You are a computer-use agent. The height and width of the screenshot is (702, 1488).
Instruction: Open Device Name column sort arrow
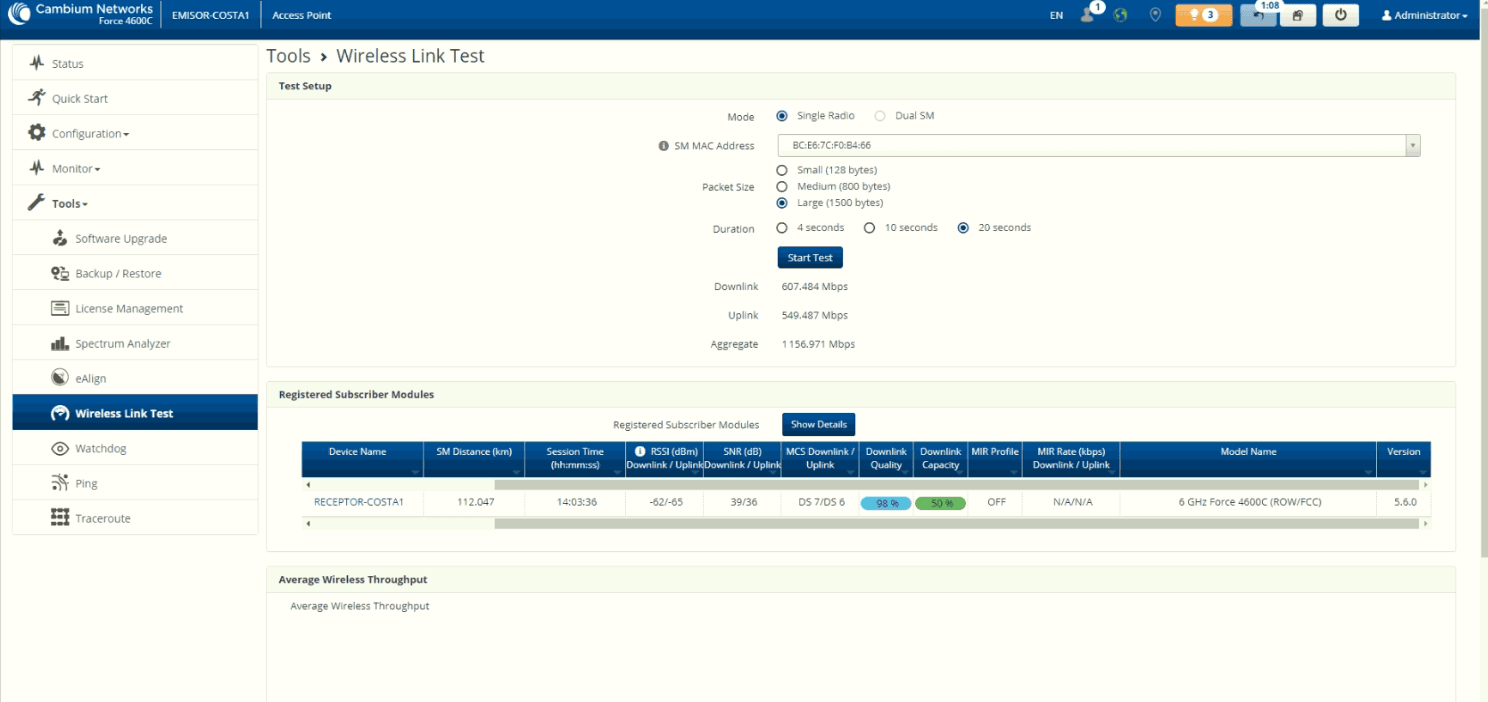point(414,472)
